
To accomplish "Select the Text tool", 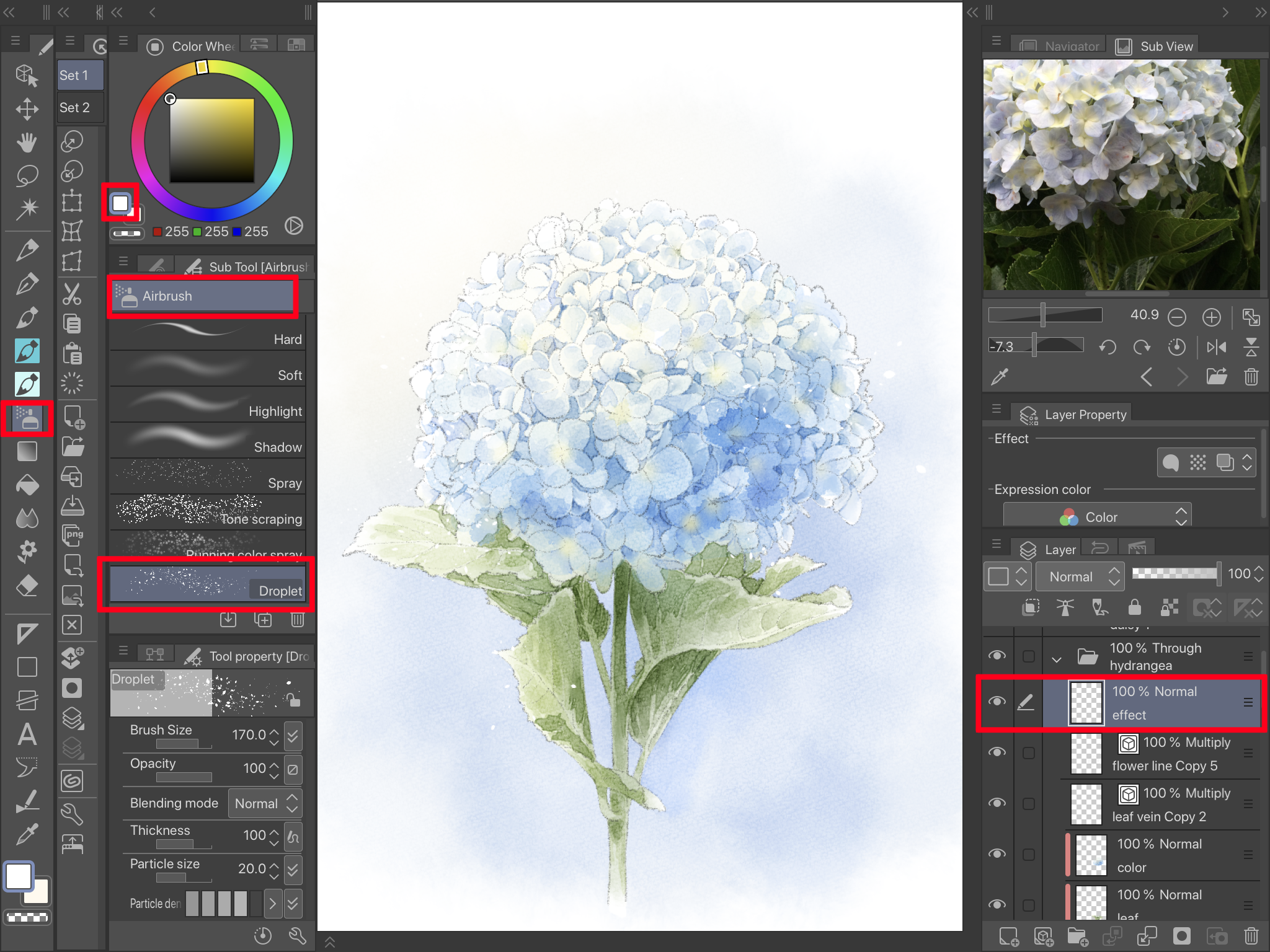I will point(27,734).
